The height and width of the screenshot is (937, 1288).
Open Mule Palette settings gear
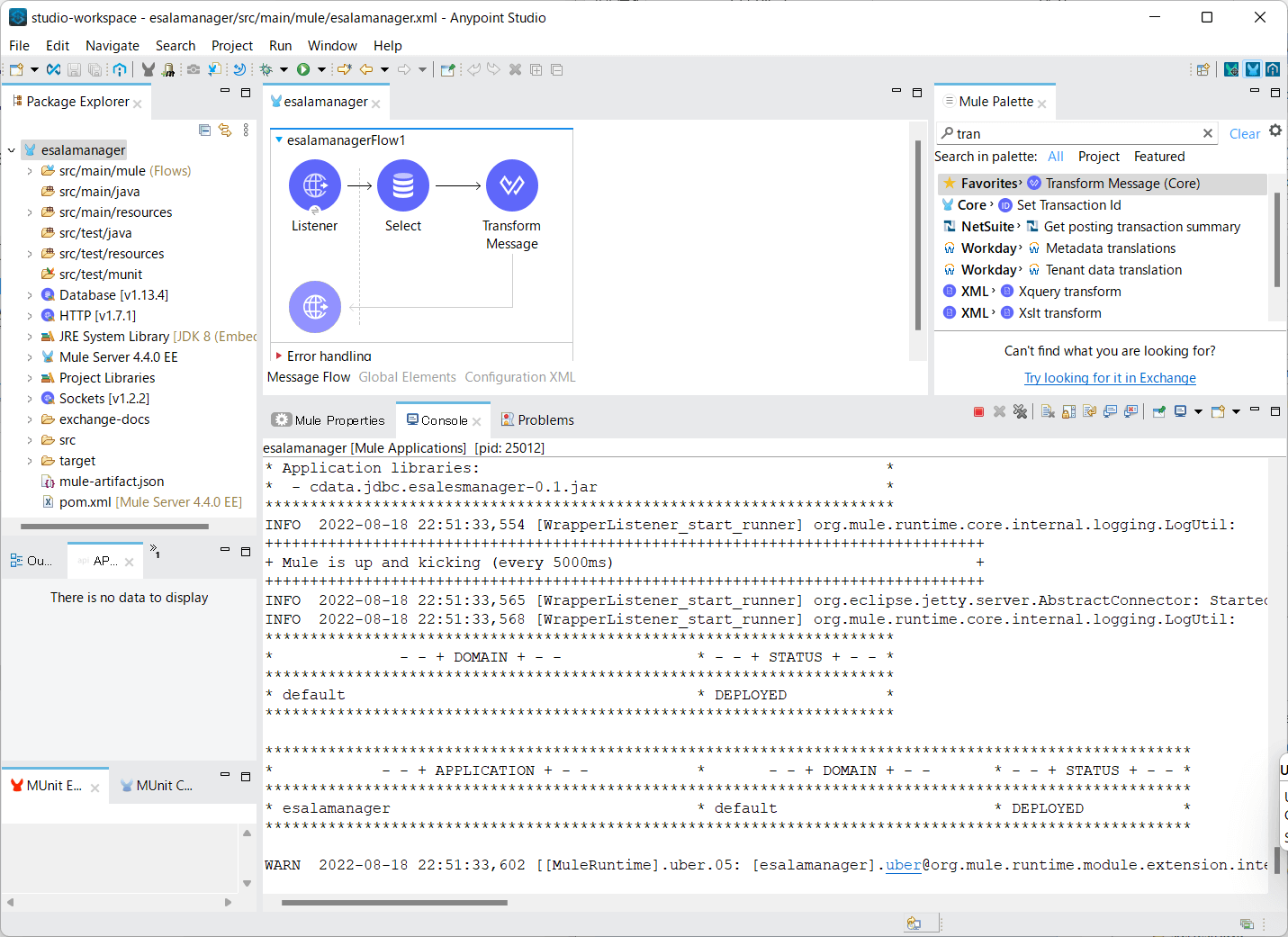[1275, 131]
